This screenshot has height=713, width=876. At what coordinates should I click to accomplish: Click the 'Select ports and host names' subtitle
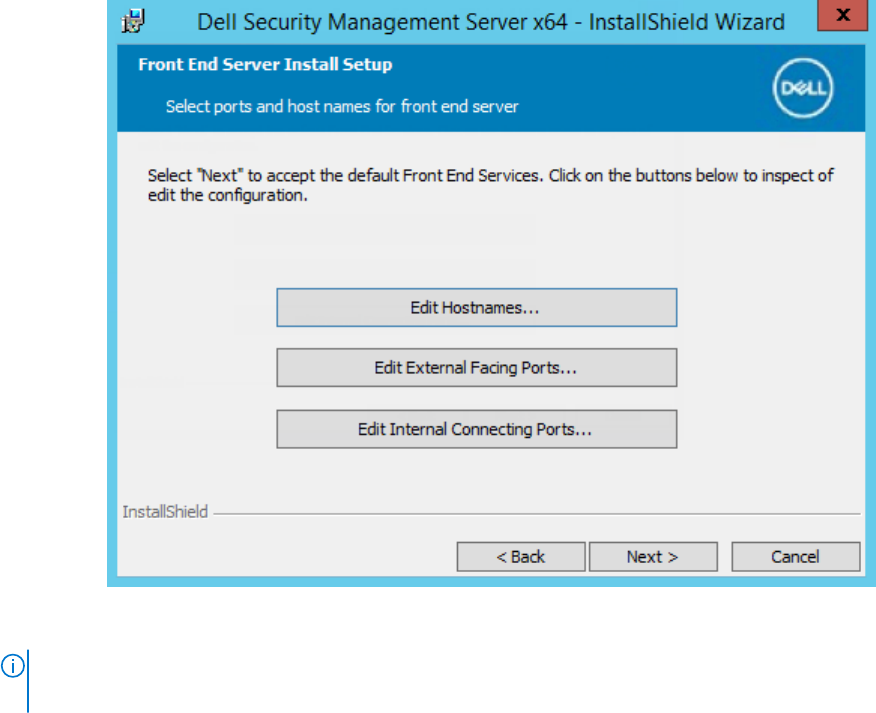tap(342, 106)
